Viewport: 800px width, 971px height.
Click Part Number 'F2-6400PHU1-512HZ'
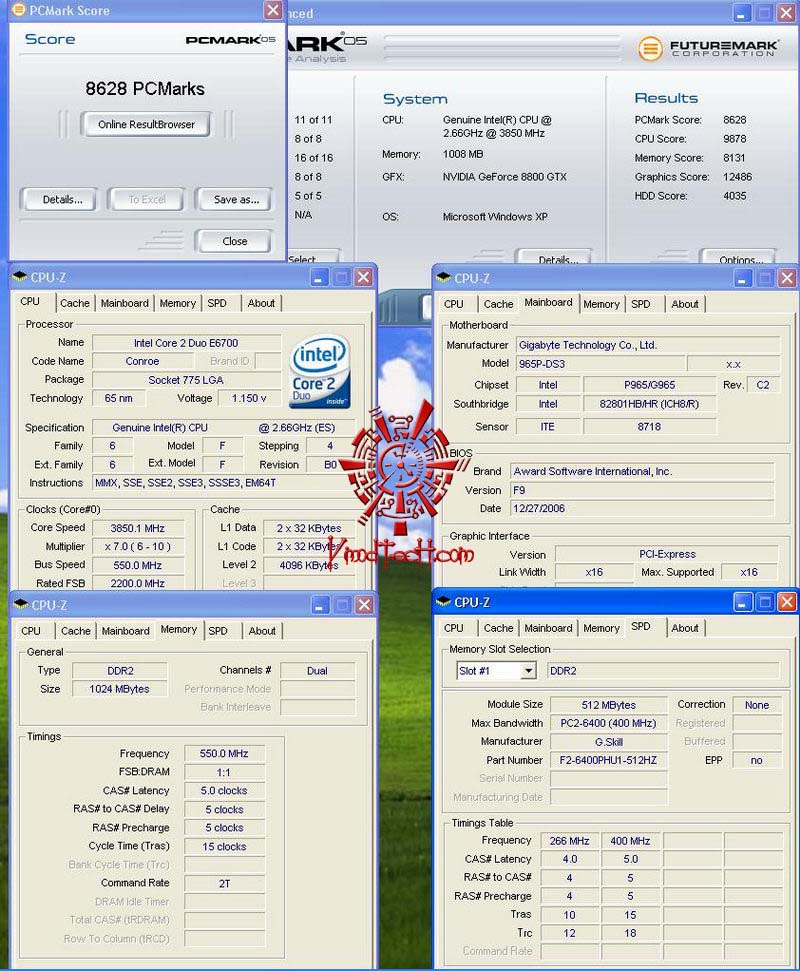tap(609, 760)
